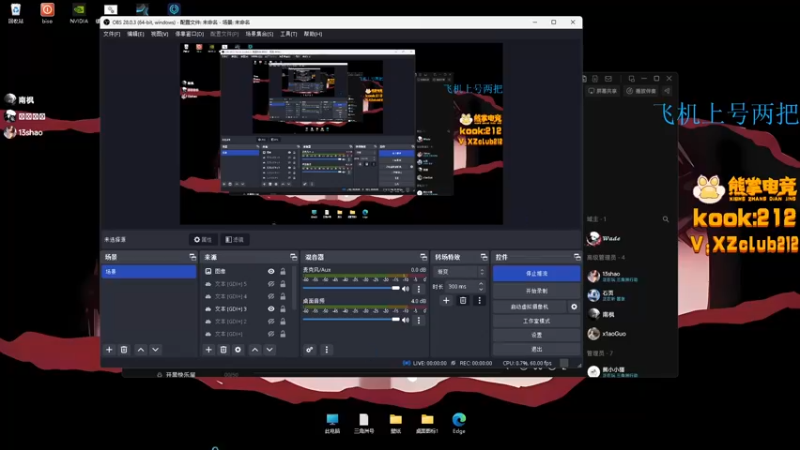The width and height of the screenshot is (800, 450).
Task: Open the 场景集合(S) Scene Collection menu
Action: click(259, 34)
